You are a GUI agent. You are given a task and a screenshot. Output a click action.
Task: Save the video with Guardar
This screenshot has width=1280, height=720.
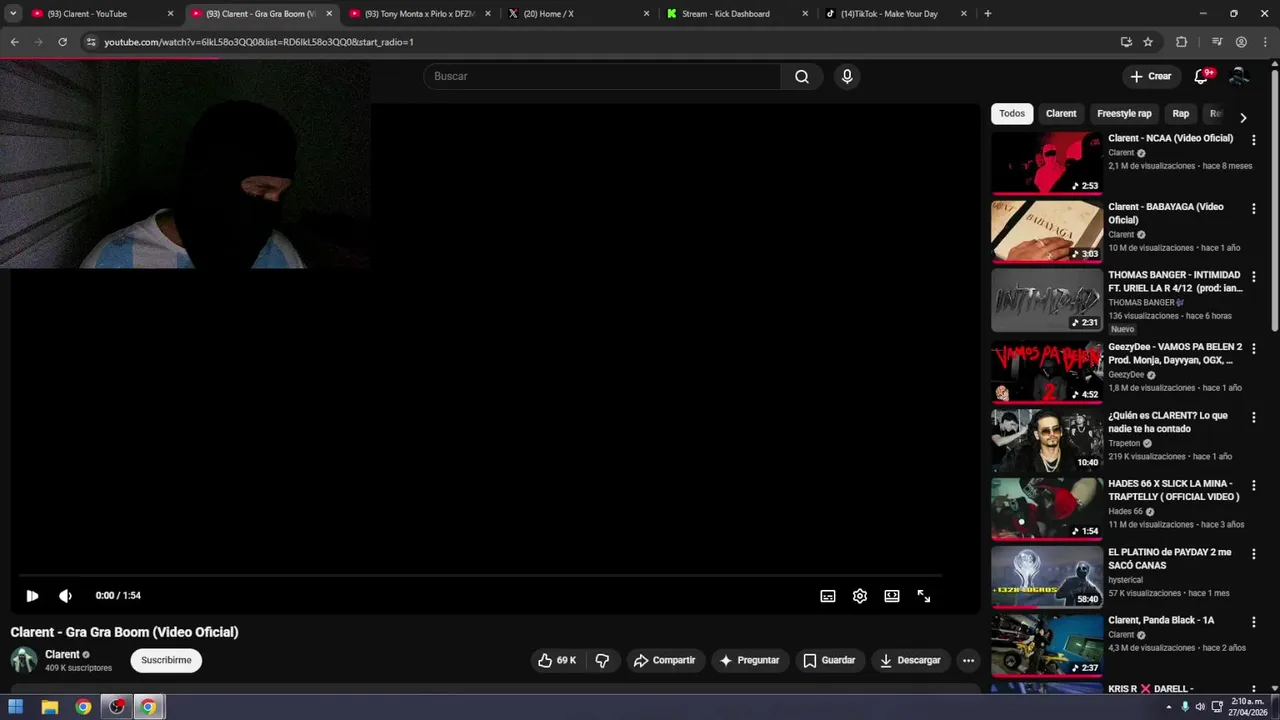pyautogui.click(x=830, y=660)
